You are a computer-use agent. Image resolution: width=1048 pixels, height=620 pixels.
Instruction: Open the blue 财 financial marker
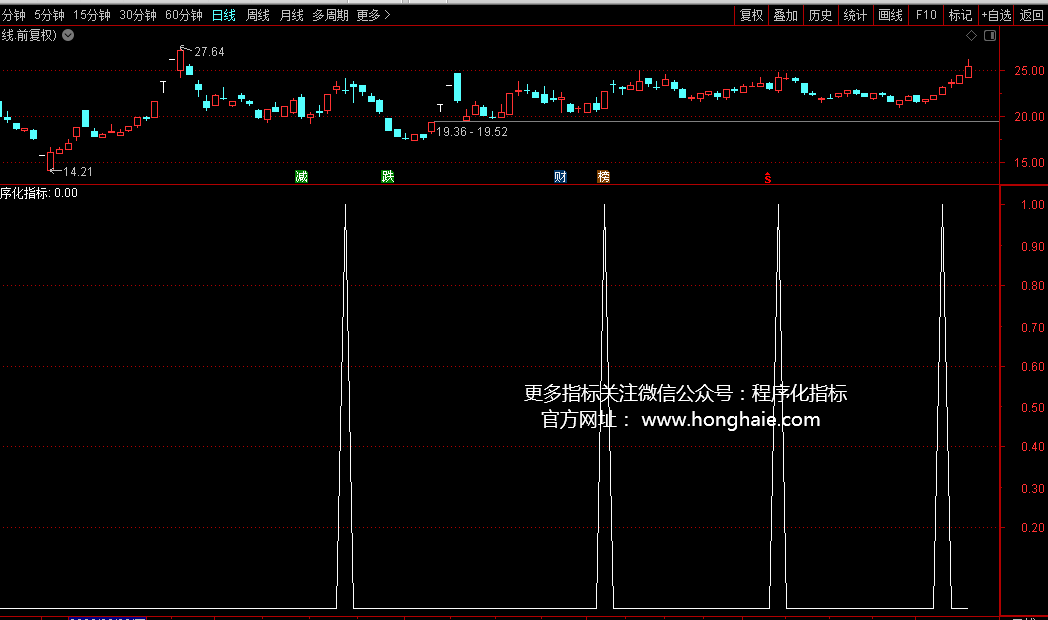pos(560,177)
